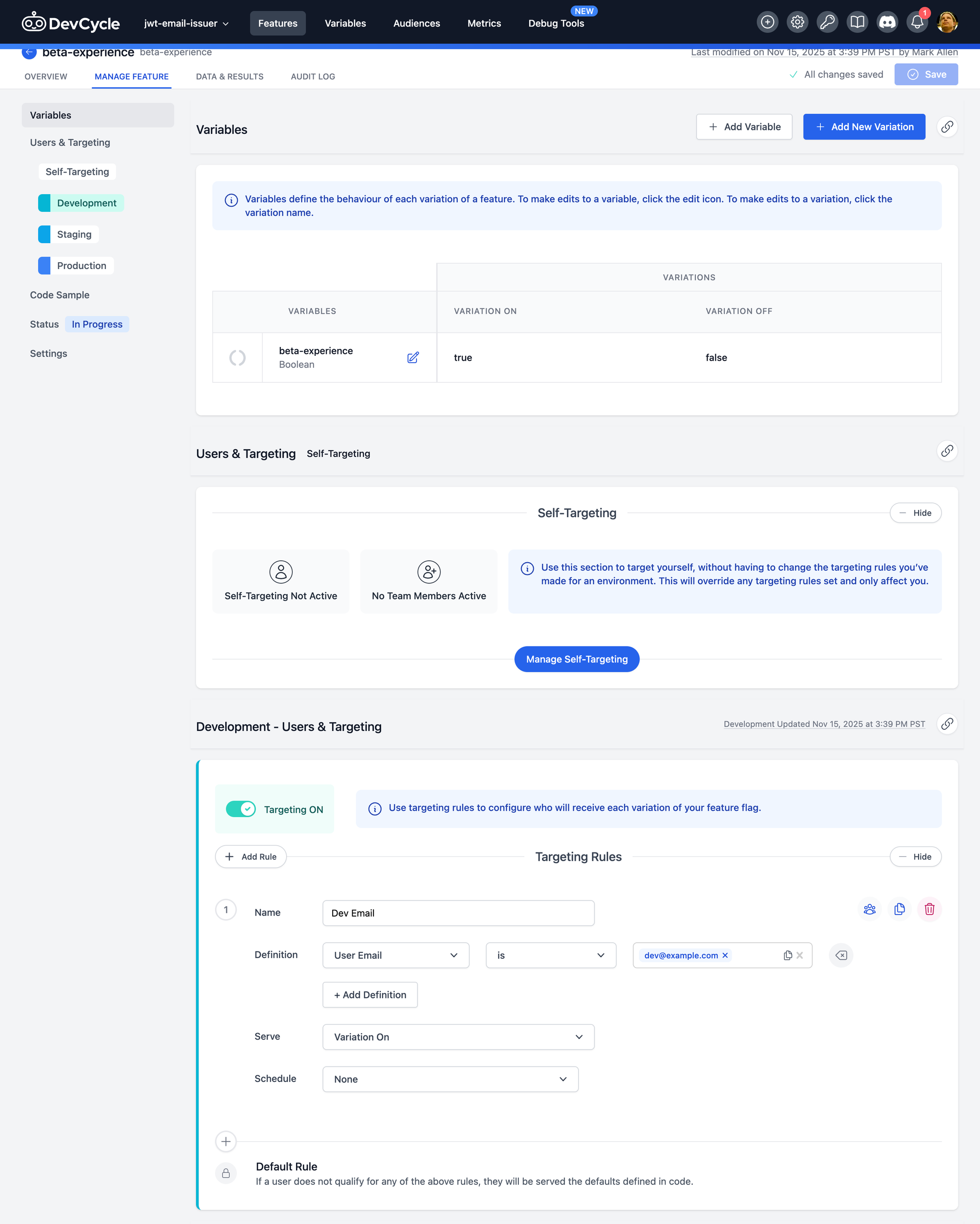This screenshot has width=980, height=1224.
Task: Hide the Targeting Rules section
Action: [x=915, y=857]
